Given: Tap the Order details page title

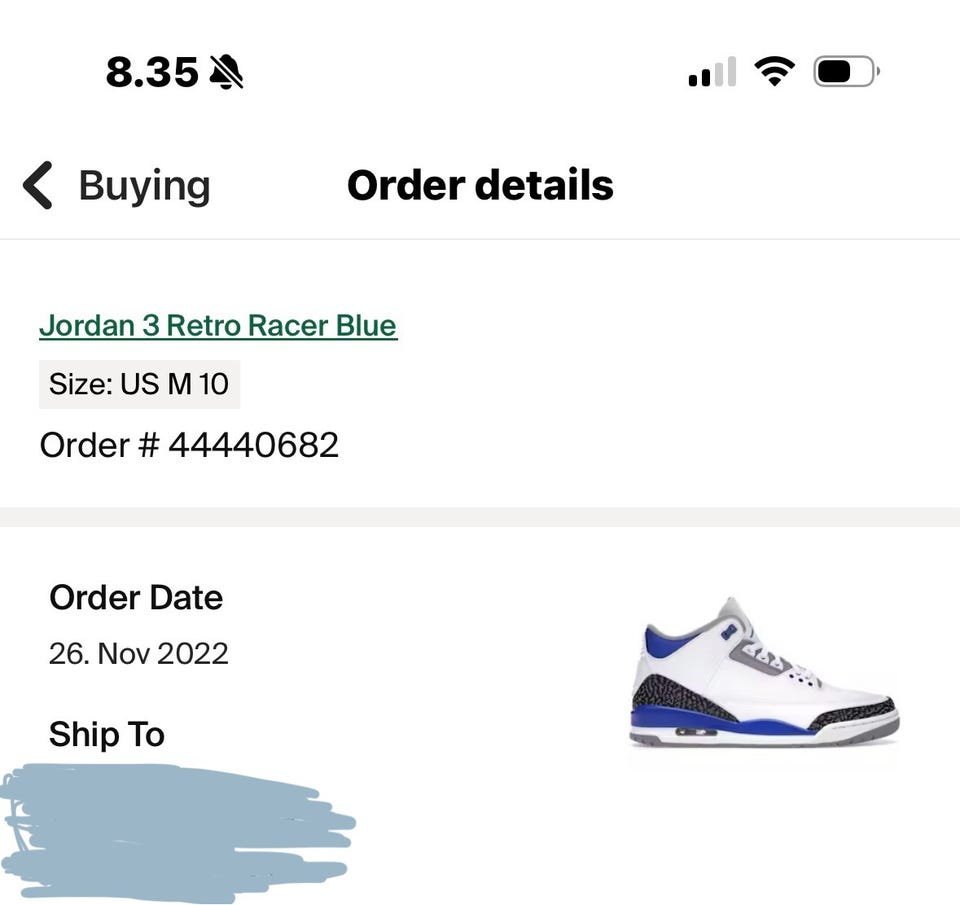Looking at the screenshot, I should click(x=480, y=186).
